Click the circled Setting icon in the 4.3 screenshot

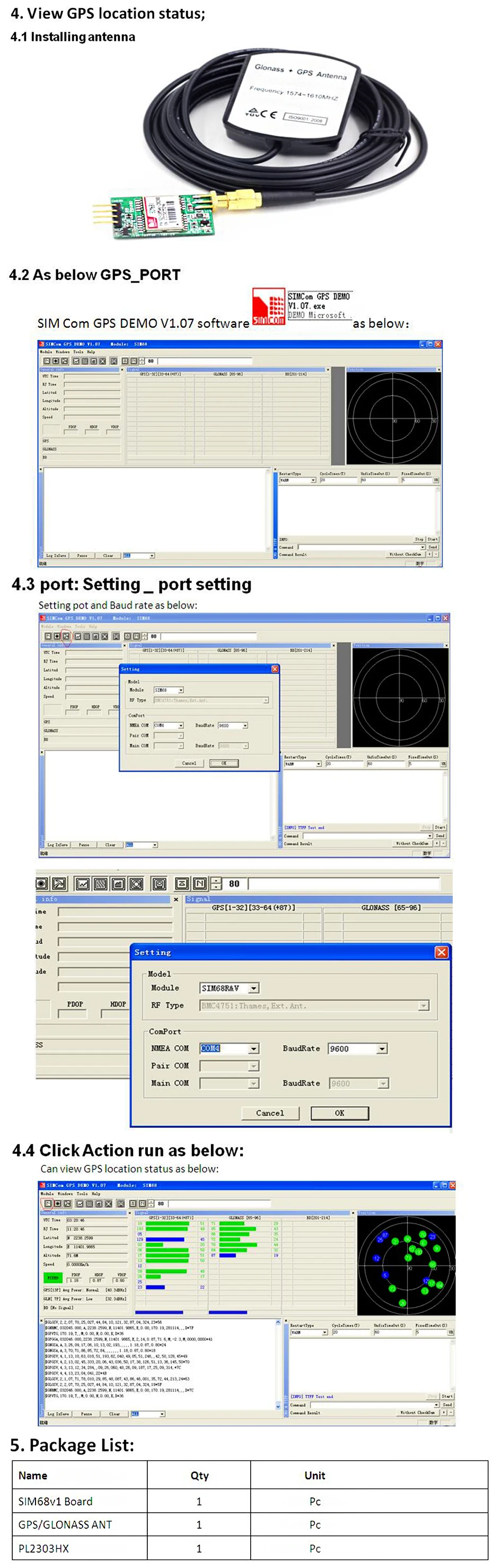[x=66, y=636]
